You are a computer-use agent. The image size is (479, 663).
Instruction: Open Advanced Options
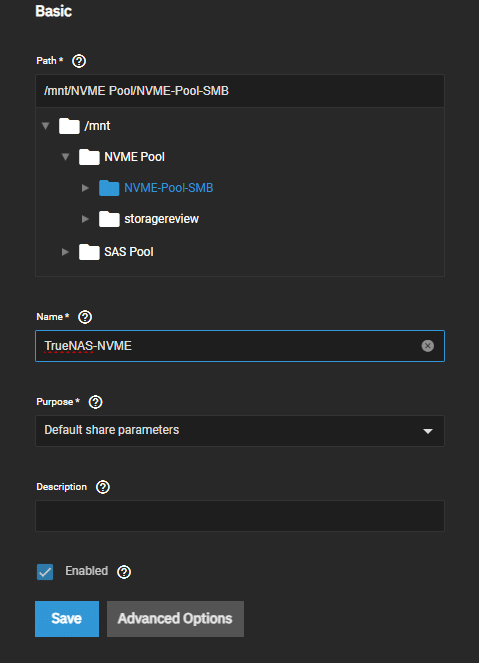click(x=175, y=619)
